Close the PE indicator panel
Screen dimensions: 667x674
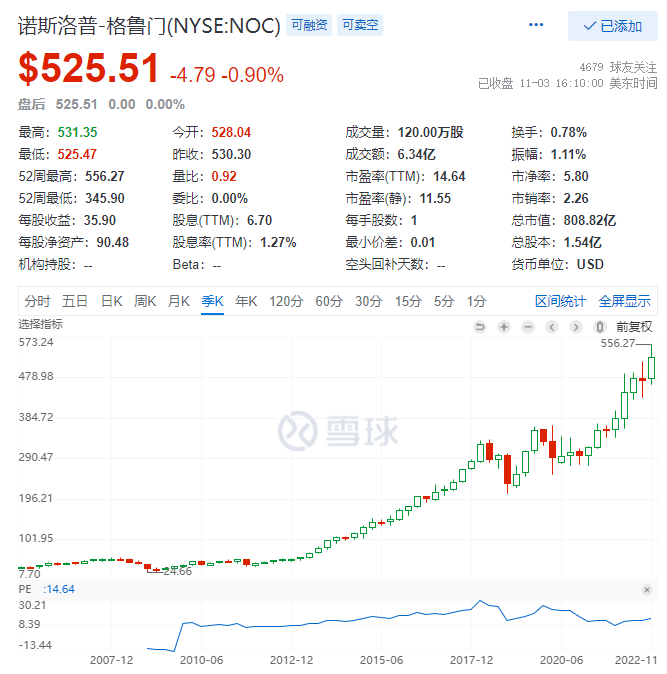[647, 590]
